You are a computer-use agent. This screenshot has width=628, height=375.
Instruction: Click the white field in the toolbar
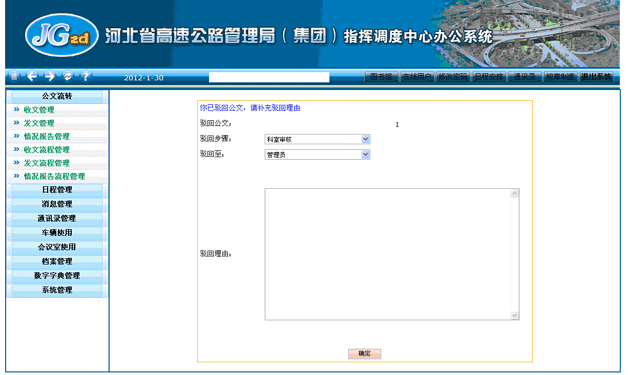click(x=269, y=77)
